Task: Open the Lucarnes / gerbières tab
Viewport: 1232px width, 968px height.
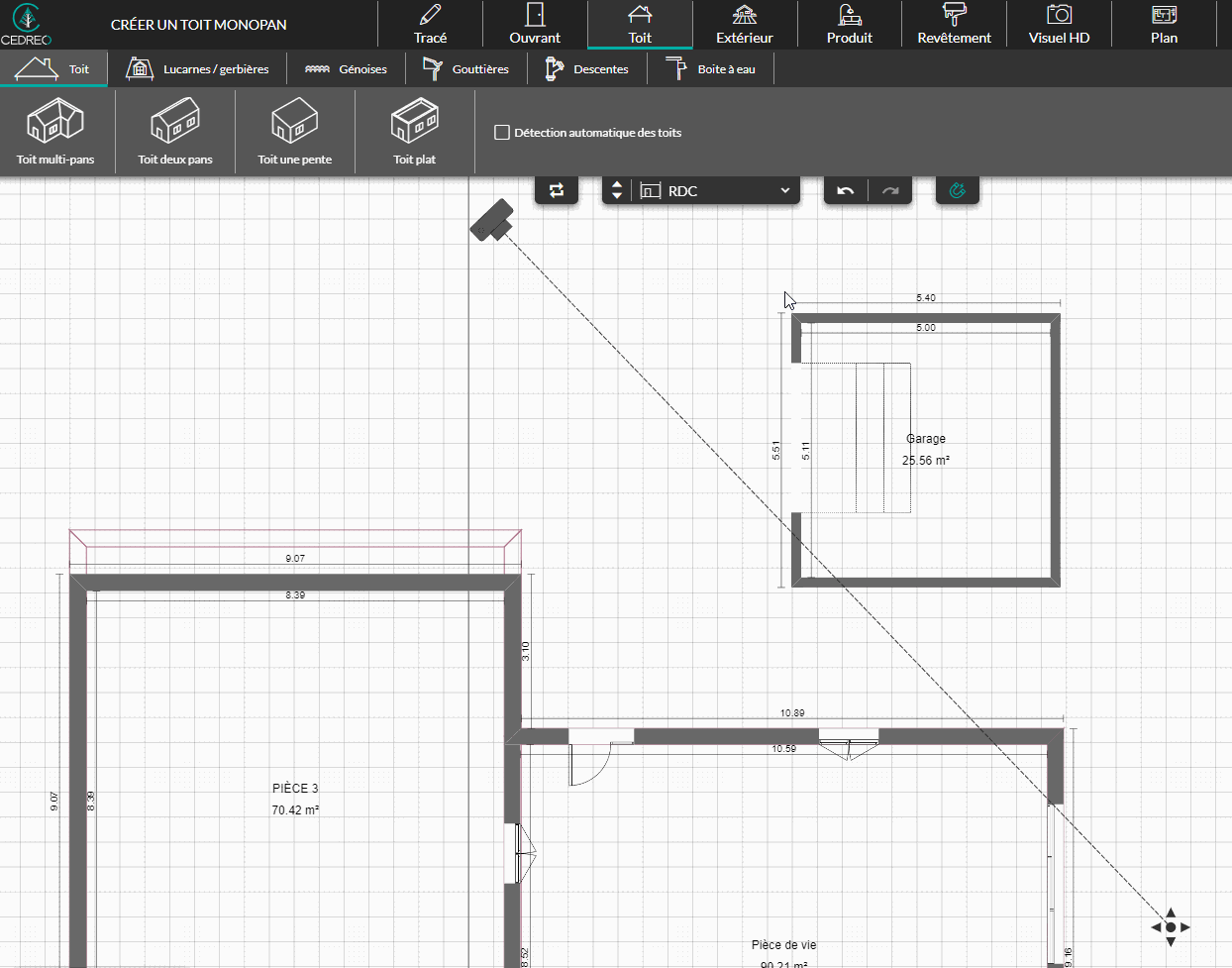Action: point(197,69)
